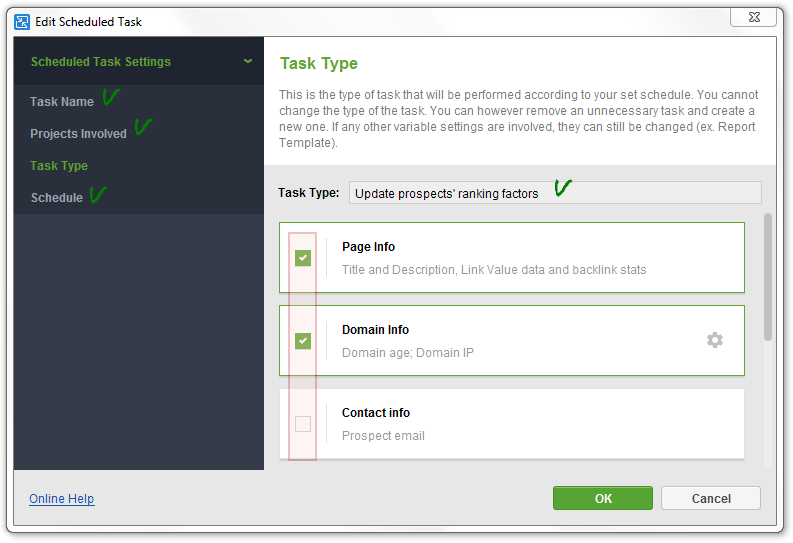Go to the Projects Involved section
Image resolution: width=793 pixels, height=543 pixels.
click(78, 133)
